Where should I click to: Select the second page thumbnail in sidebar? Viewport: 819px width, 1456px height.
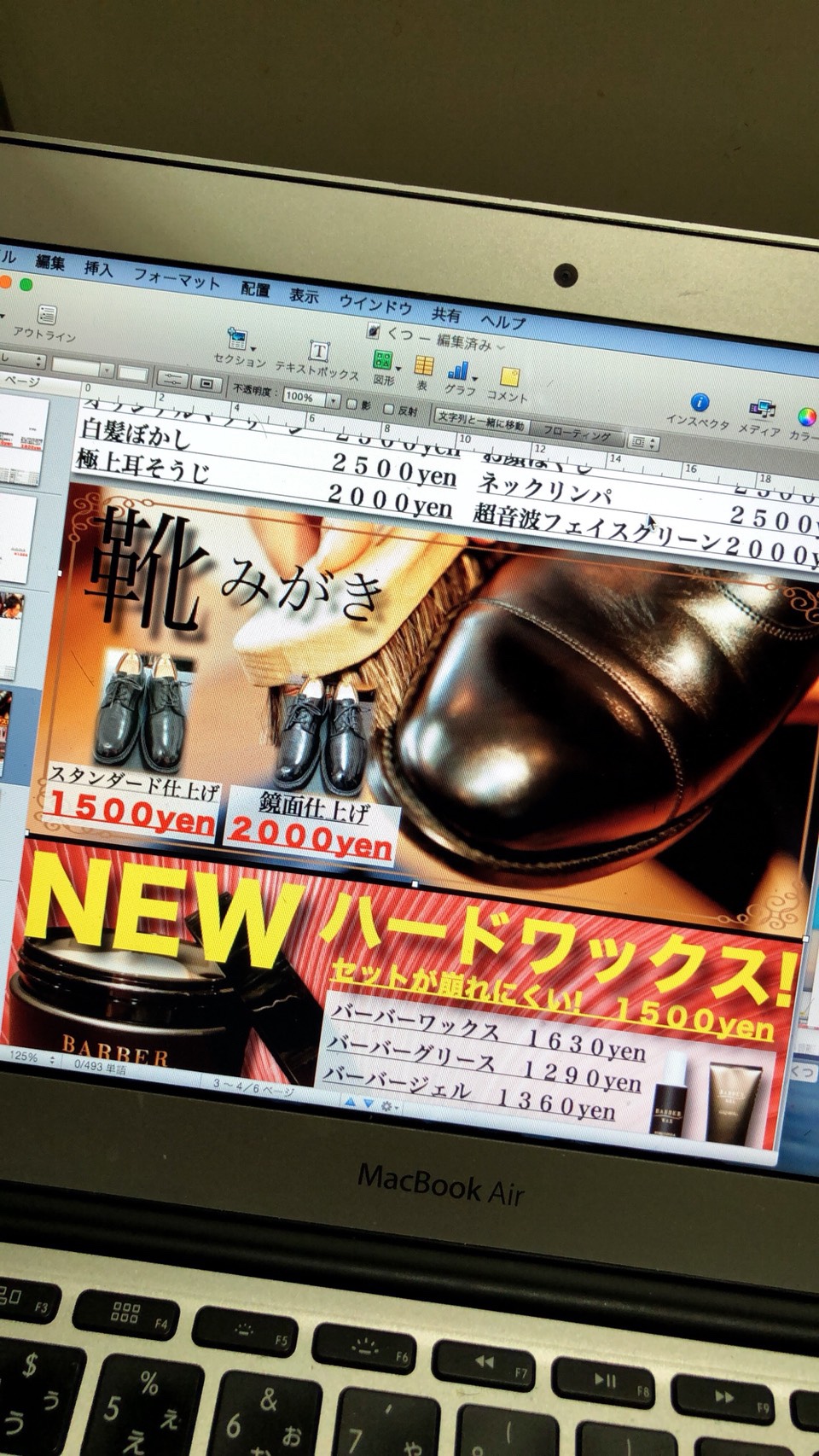point(17,538)
